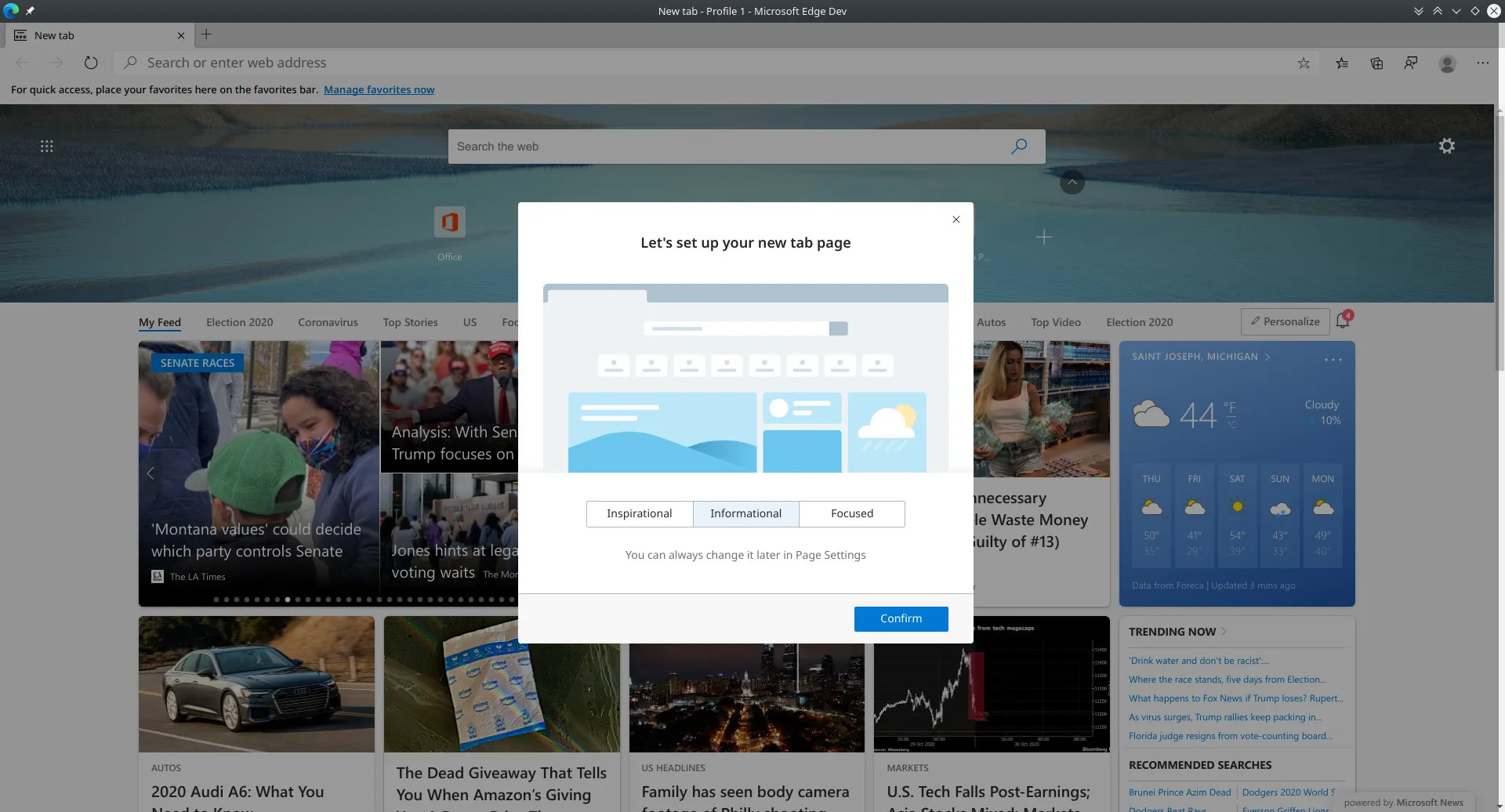
Task: Open the new tab page settings gear
Action: point(1447,146)
